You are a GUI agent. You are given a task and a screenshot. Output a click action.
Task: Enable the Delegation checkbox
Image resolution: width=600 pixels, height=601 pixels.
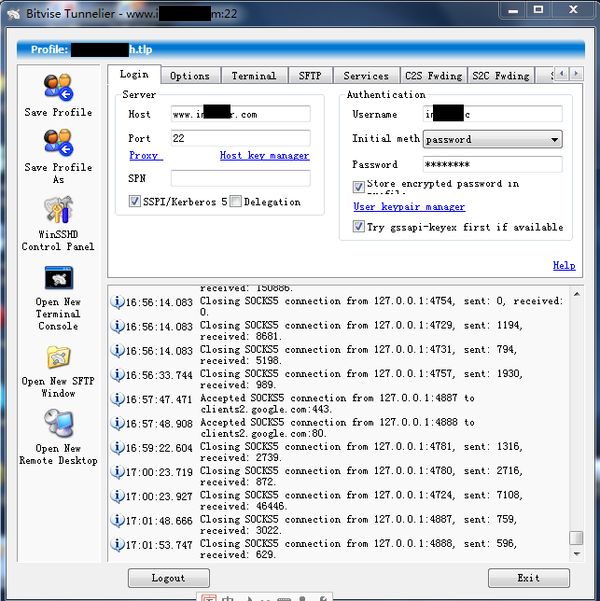pos(236,202)
